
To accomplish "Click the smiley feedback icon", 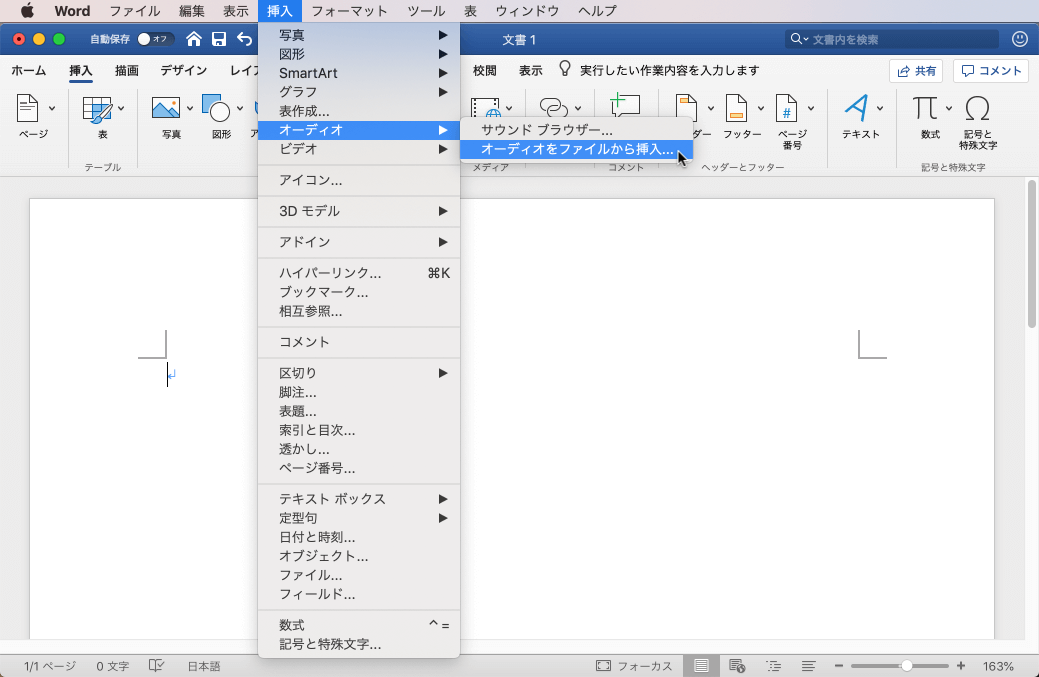I will 1020,39.
